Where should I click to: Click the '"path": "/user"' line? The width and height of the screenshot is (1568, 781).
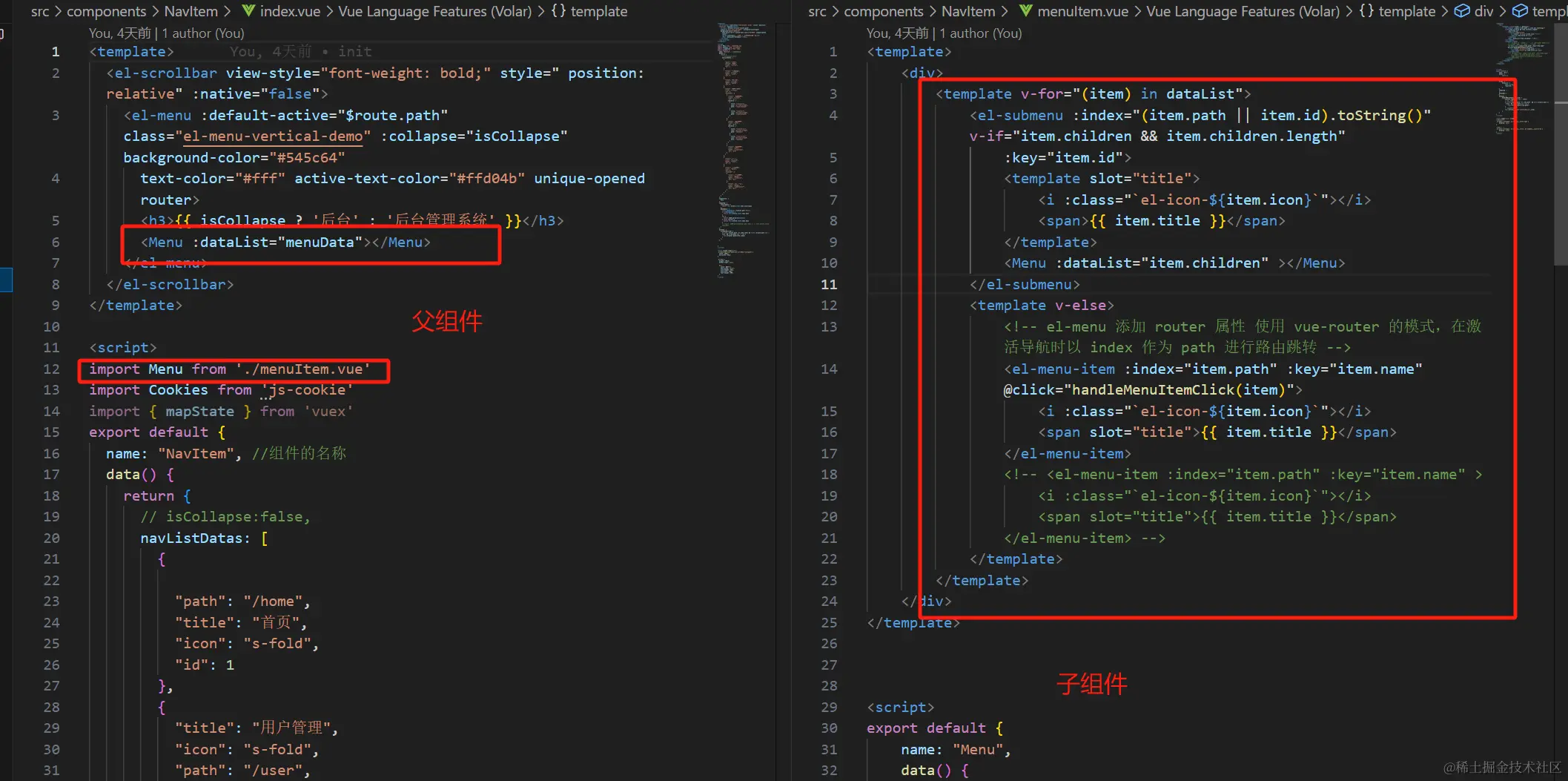(x=242, y=771)
